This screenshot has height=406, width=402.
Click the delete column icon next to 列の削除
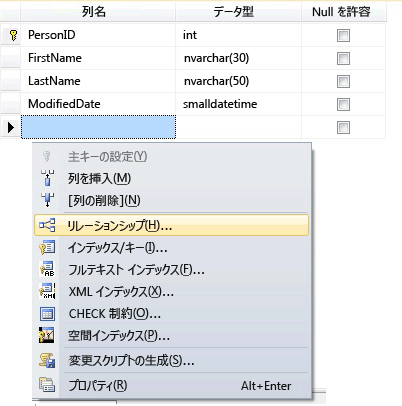(47, 200)
